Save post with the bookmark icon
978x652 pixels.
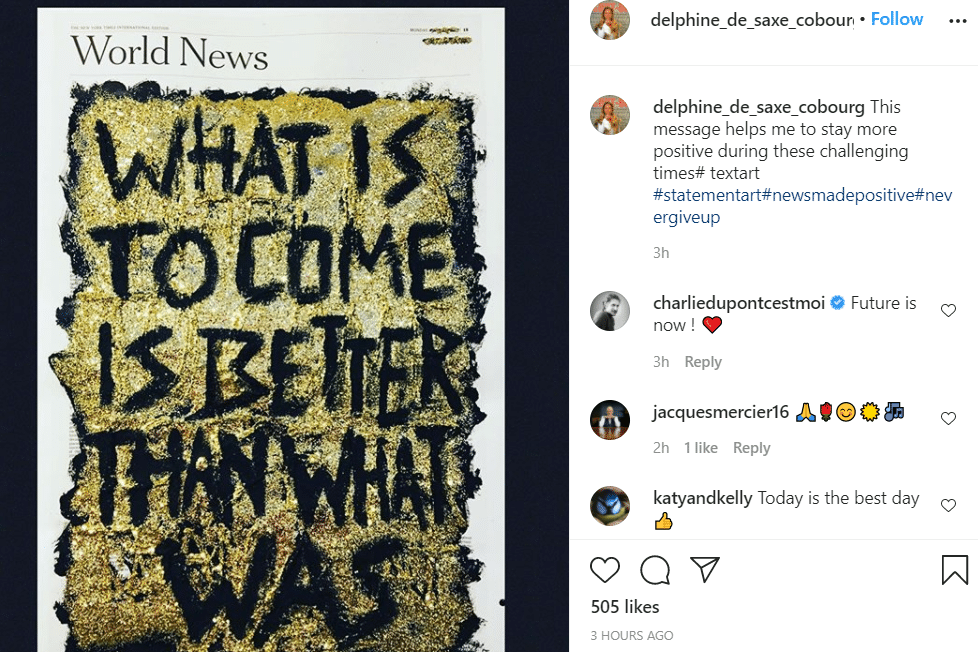click(x=954, y=570)
